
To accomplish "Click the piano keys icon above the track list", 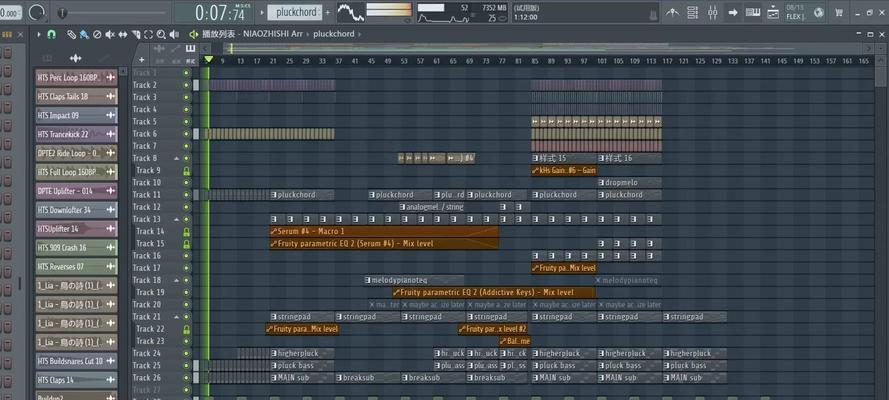I will (x=190, y=49).
